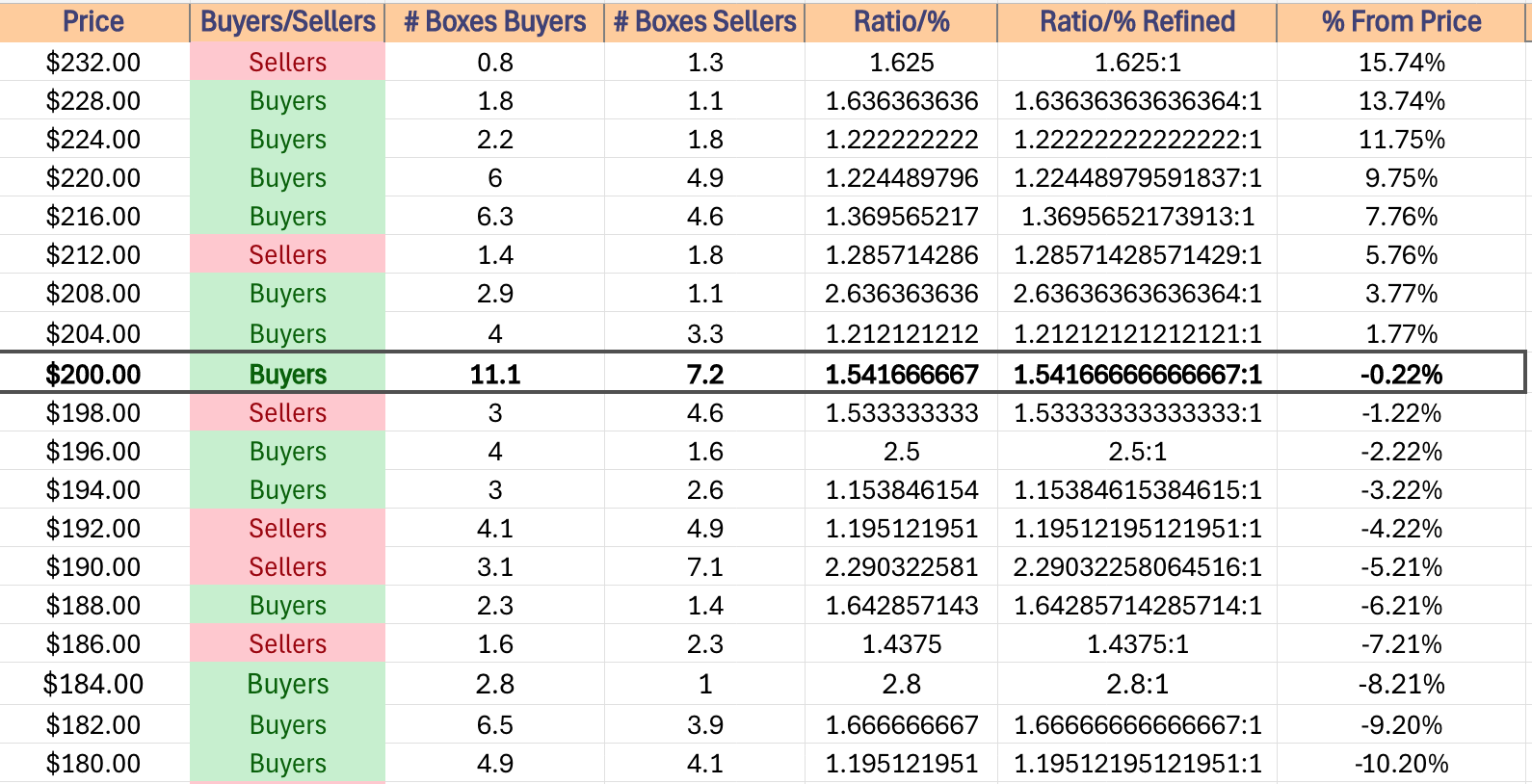Click the 9.75% from price value

click(1401, 178)
